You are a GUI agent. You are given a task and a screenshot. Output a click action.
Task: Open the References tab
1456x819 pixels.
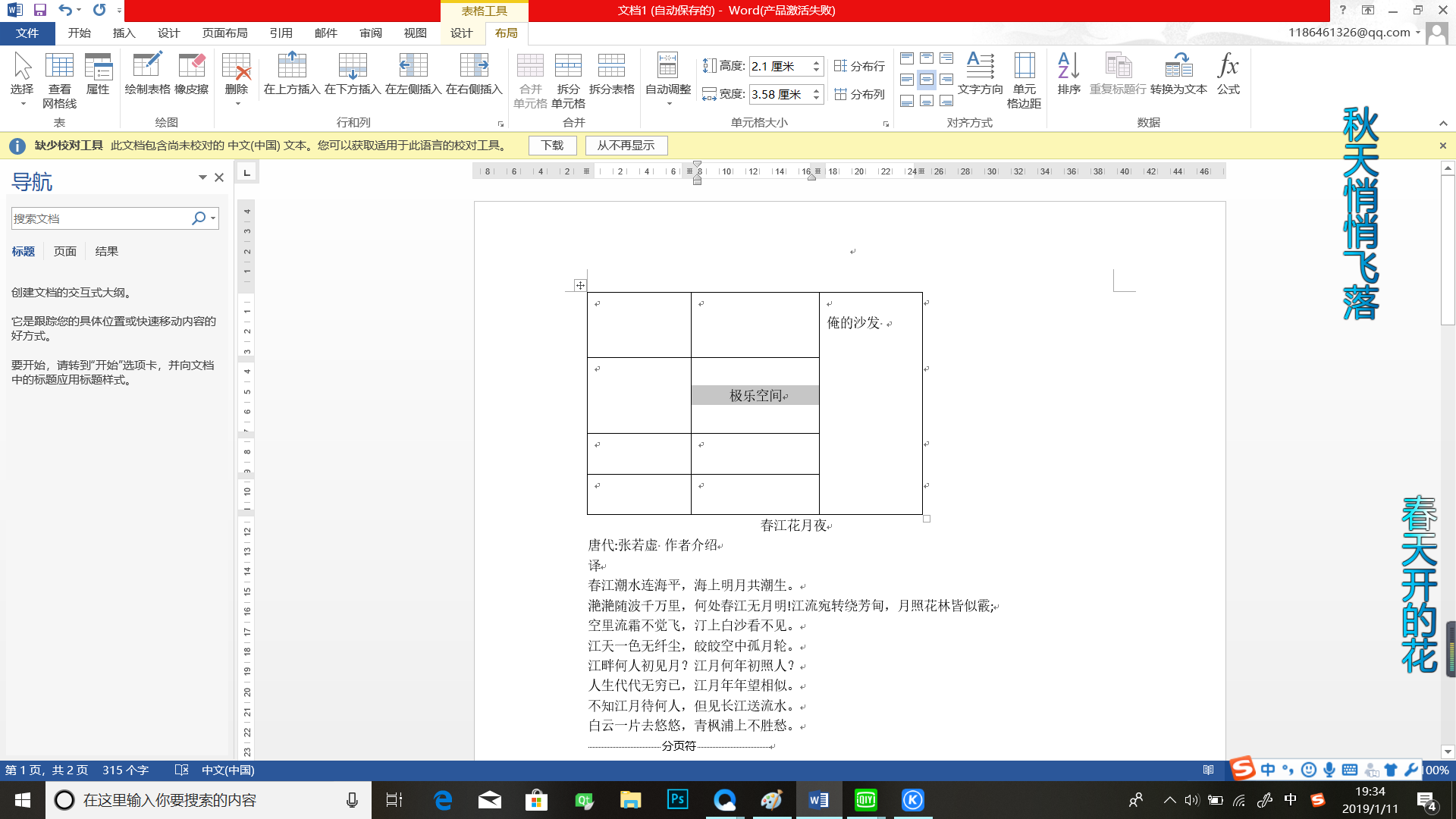coord(281,33)
